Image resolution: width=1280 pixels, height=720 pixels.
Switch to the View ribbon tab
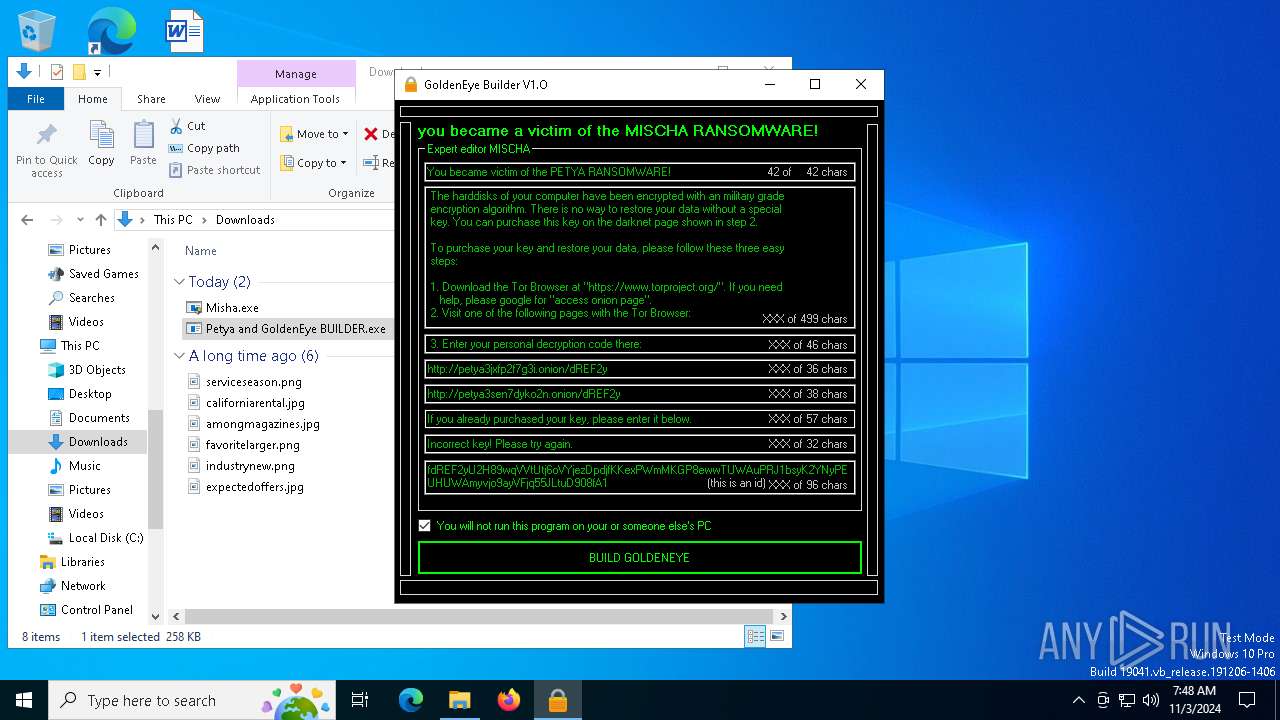[207, 99]
